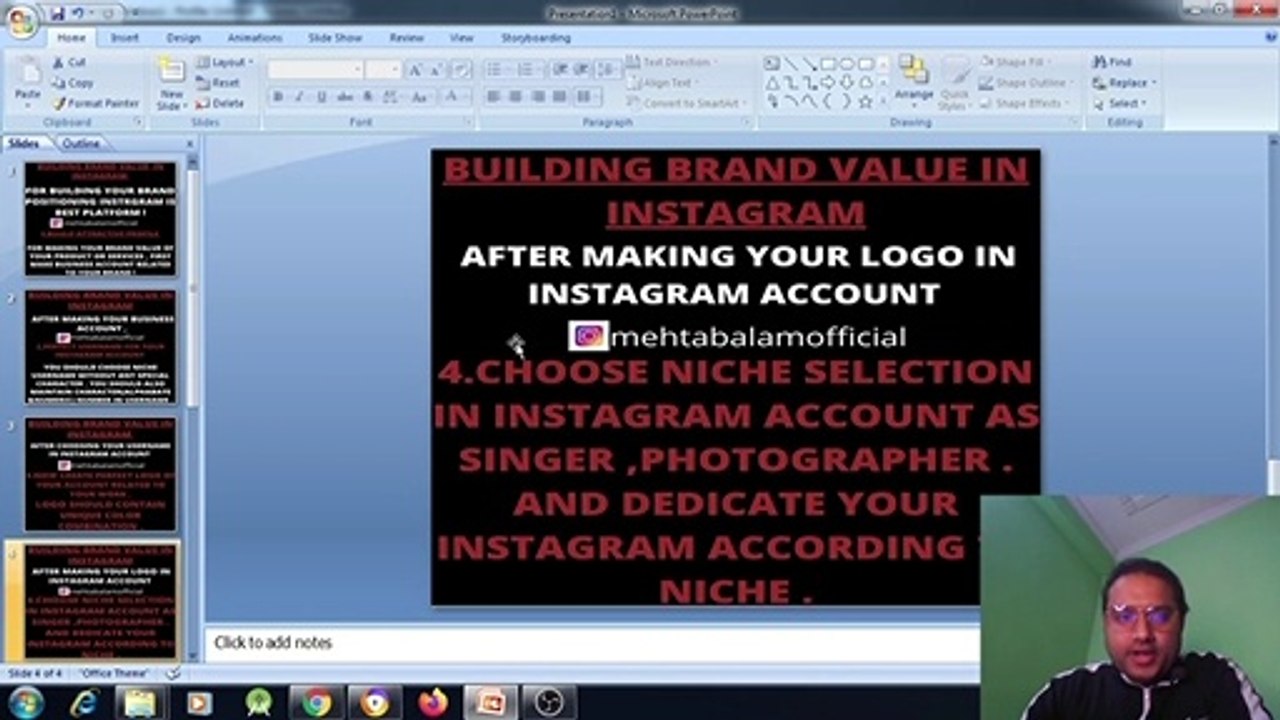Viewport: 1280px width, 720px height.
Task: Apply strikethrough to text
Action: pyautogui.click(x=344, y=97)
